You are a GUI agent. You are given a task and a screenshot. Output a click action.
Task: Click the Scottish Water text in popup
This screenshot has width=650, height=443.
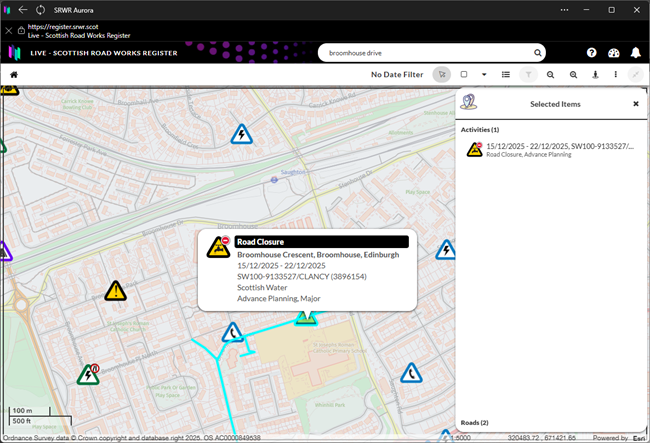tap(262, 288)
